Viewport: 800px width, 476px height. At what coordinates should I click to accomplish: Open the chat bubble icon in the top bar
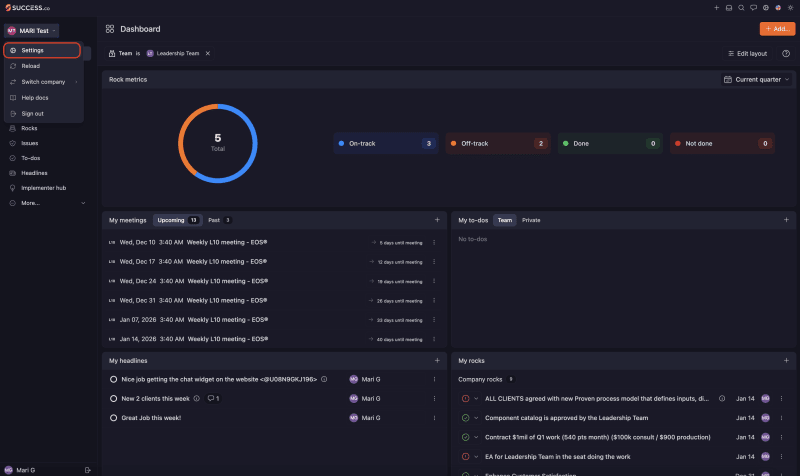(x=753, y=8)
